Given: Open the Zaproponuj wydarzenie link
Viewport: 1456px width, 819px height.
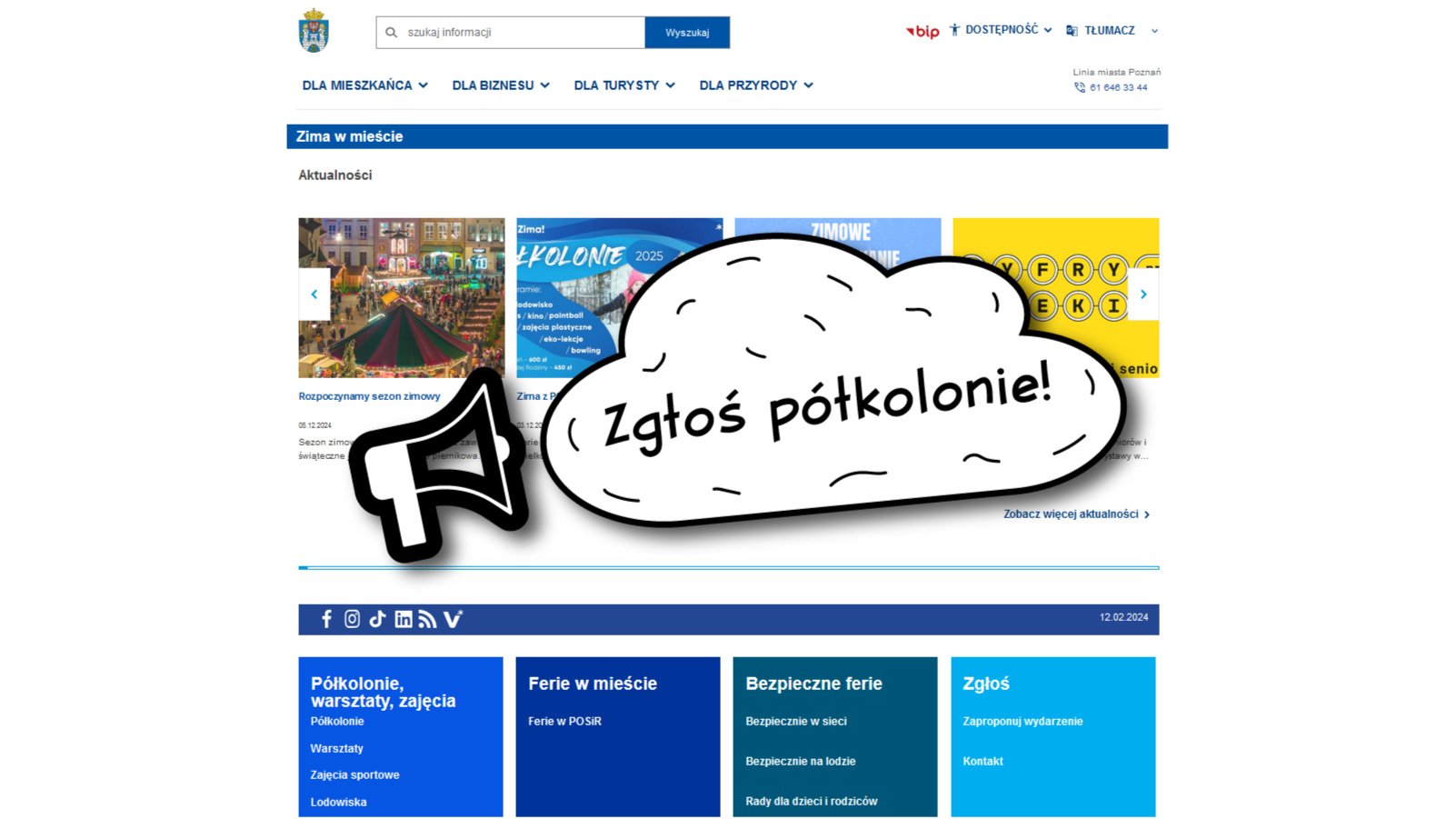Looking at the screenshot, I should click(1022, 722).
